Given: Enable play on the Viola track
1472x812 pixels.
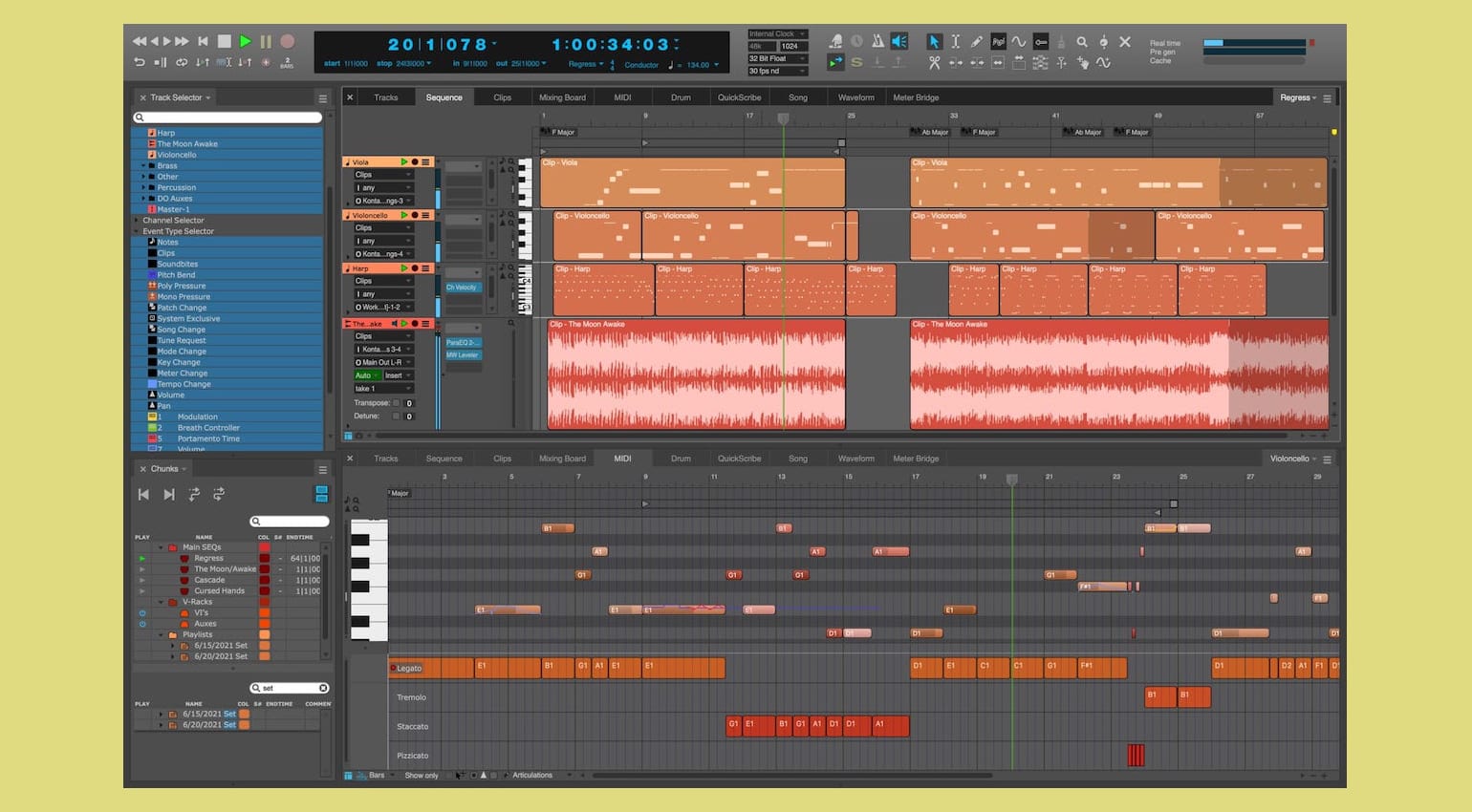Looking at the screenshot, I should [x=404, y=162].
